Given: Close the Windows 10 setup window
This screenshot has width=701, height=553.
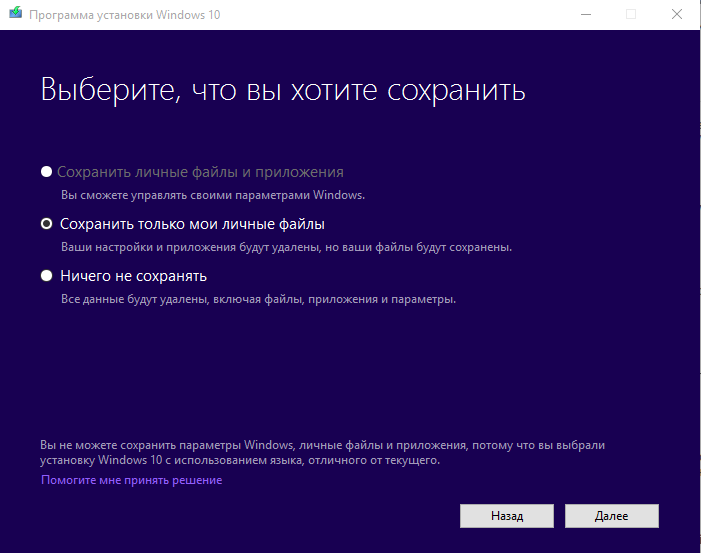Looking at the screenshot, I should coord(677,14).
